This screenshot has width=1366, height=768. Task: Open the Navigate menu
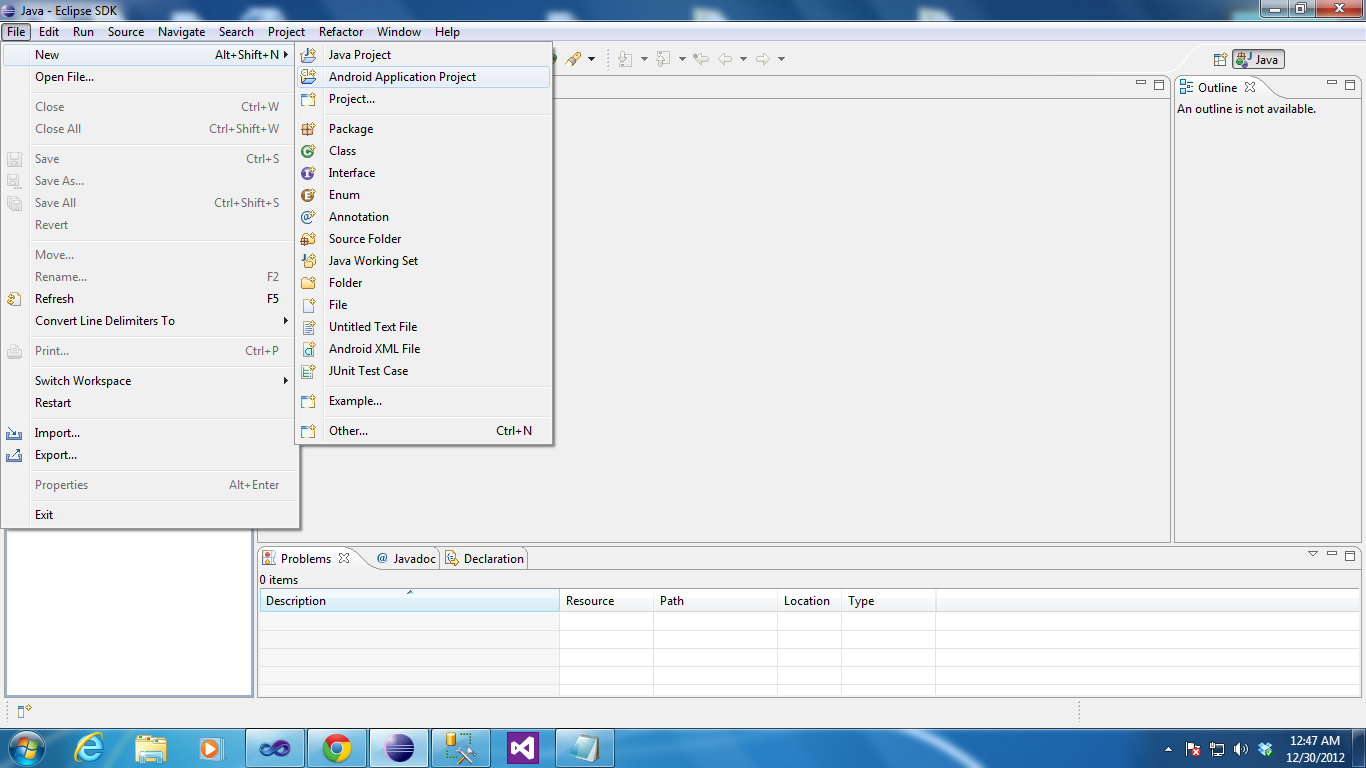point(182,32)
